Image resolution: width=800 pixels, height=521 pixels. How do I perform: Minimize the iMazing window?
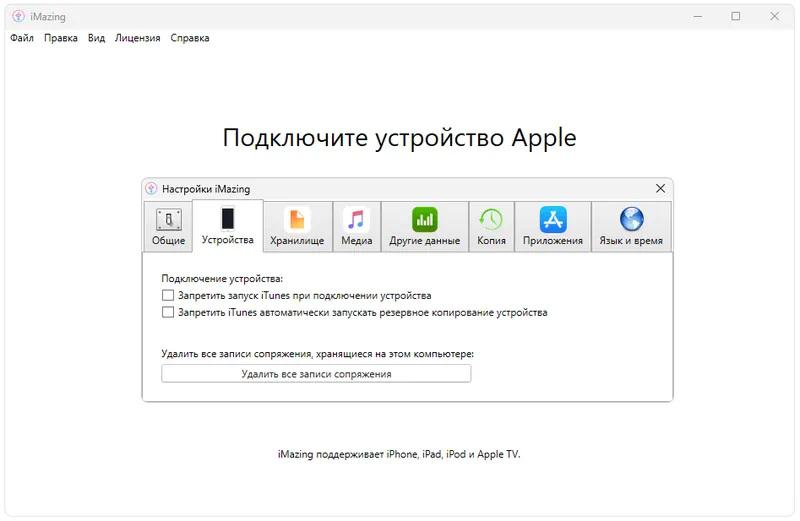point(697,16)
